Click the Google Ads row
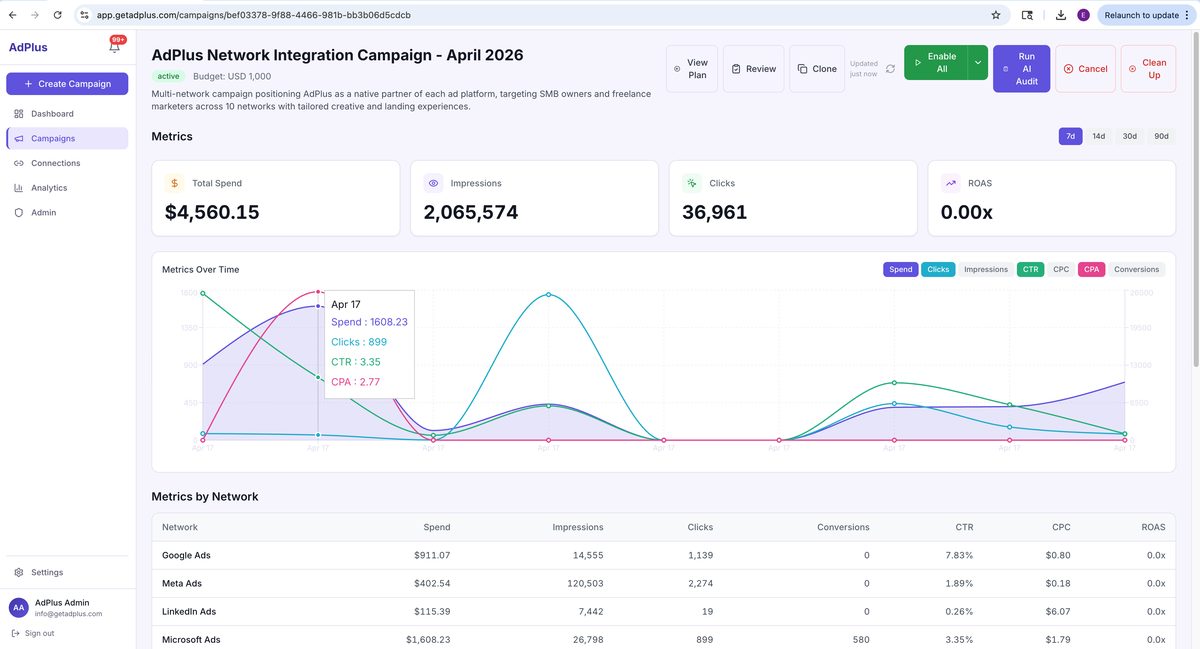This screenshot has width=1200, height=649. (663, 555)
